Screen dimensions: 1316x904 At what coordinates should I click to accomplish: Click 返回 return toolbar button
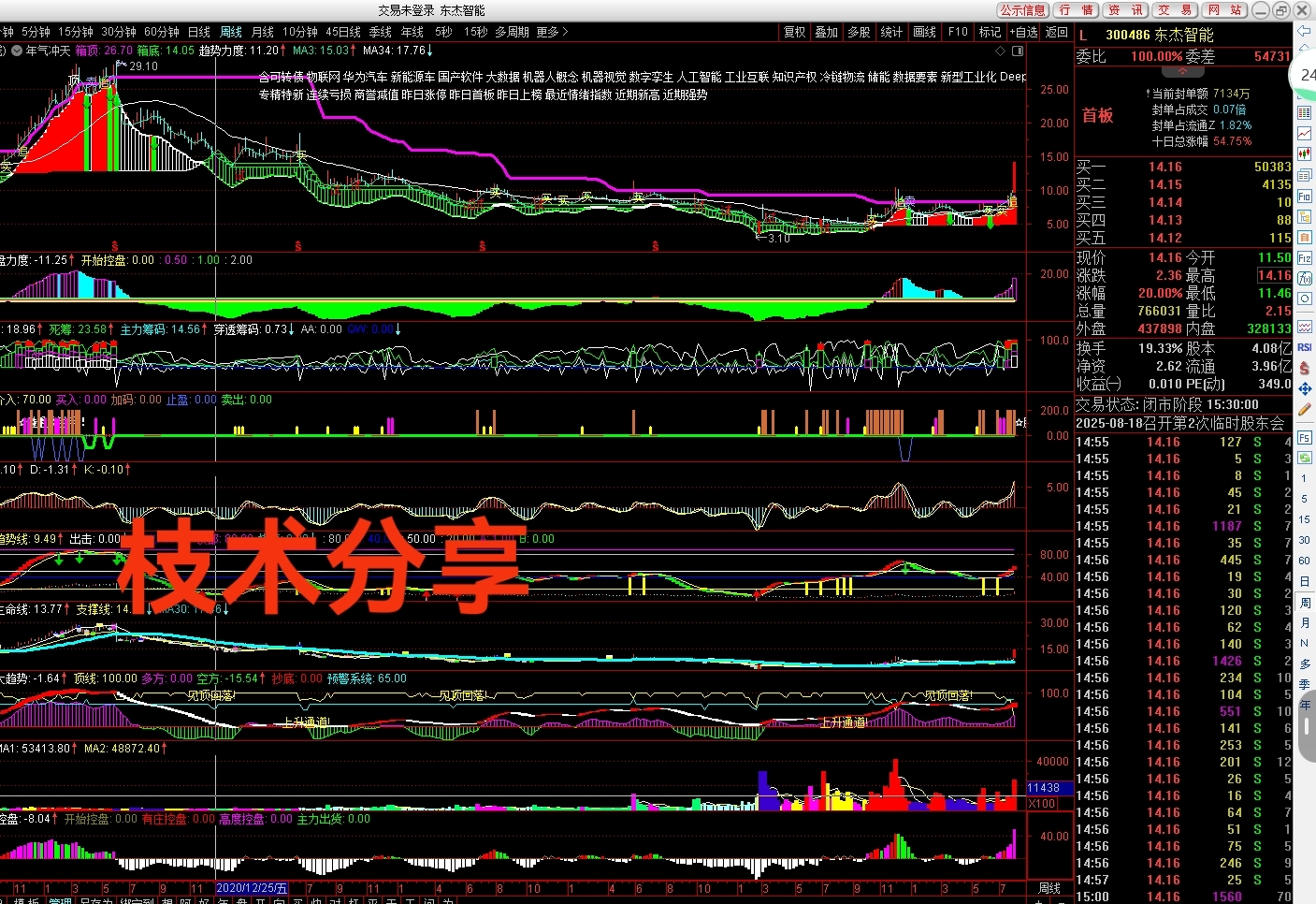pos(1057,32)
